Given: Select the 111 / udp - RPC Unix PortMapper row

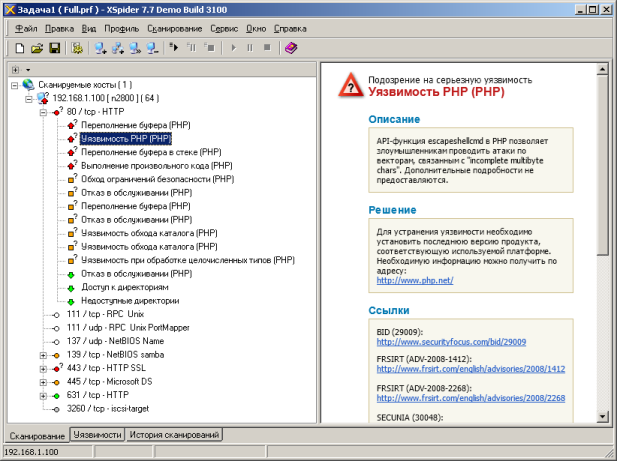Looking at the screenshot, I should point(128,328).
